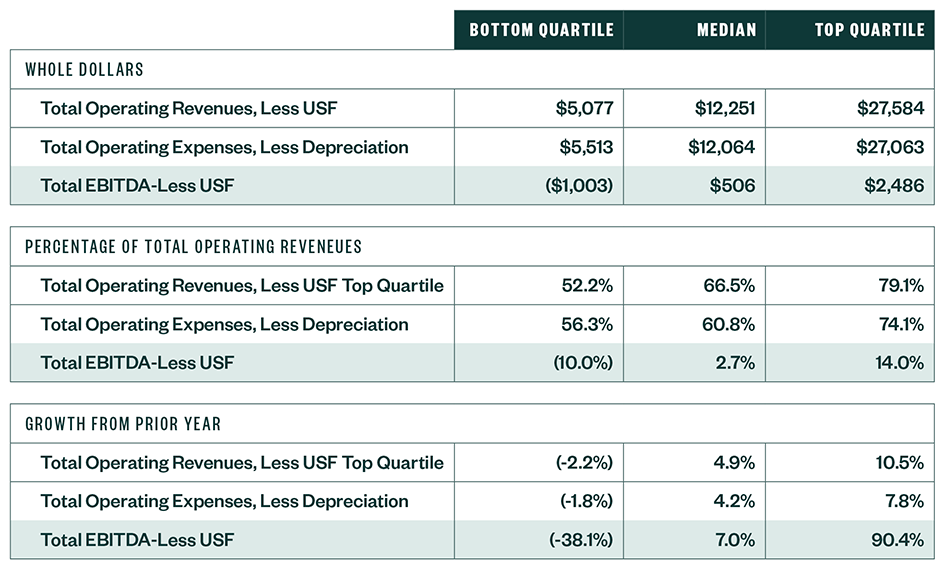Select the Median column header
Image resolution: width=945 pixels, height=570 pixels.
[726, 30]
